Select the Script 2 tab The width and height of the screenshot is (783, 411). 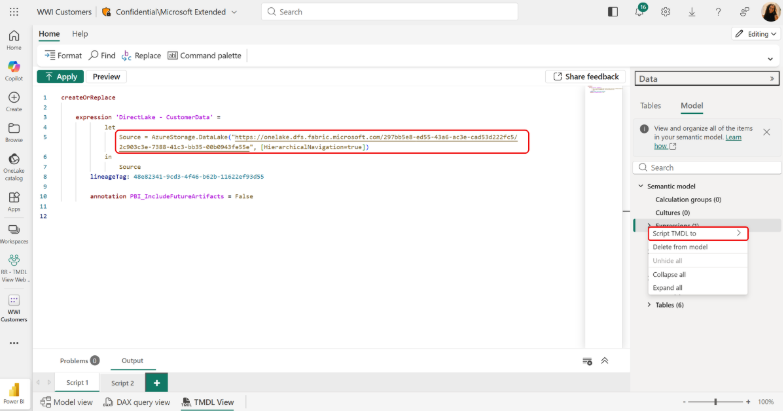coord(122,383)
